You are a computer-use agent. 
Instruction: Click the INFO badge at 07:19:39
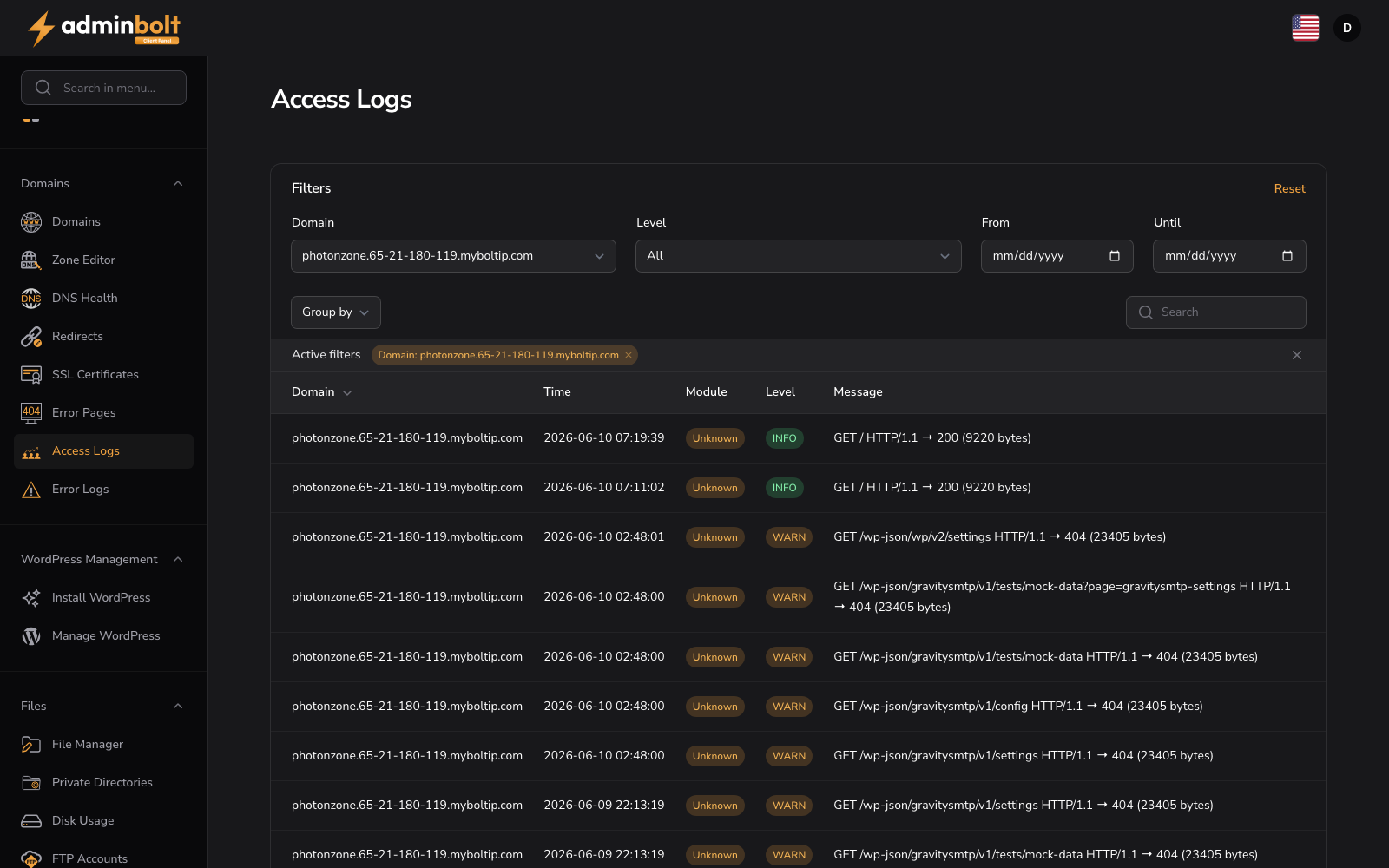pos(785,438)
